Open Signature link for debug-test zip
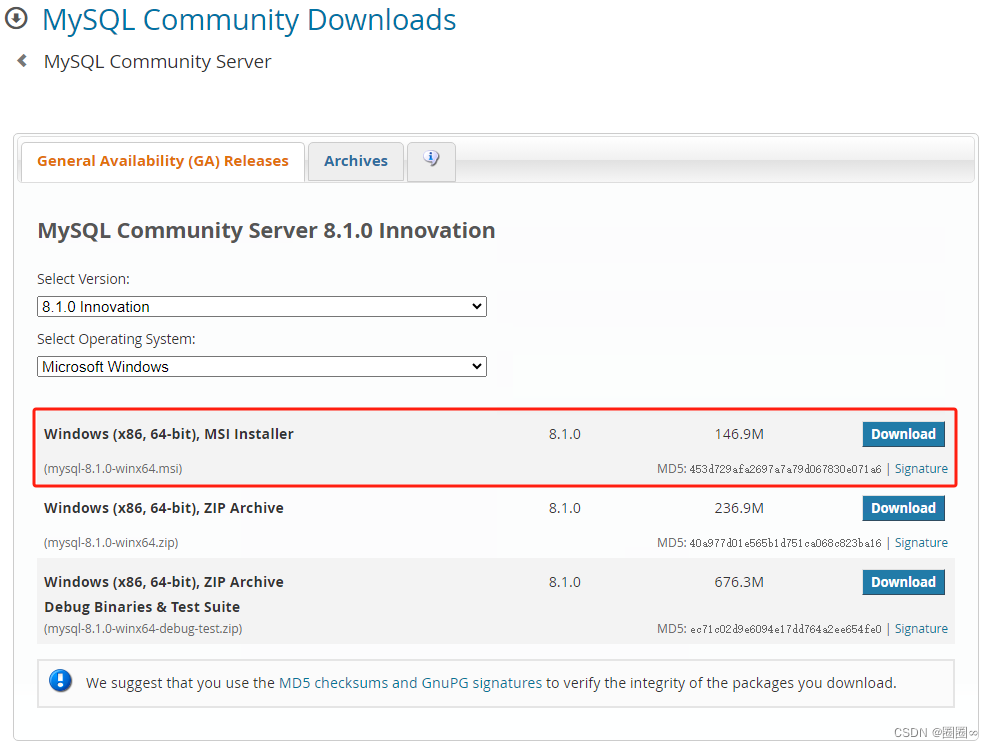 (921, 629)
